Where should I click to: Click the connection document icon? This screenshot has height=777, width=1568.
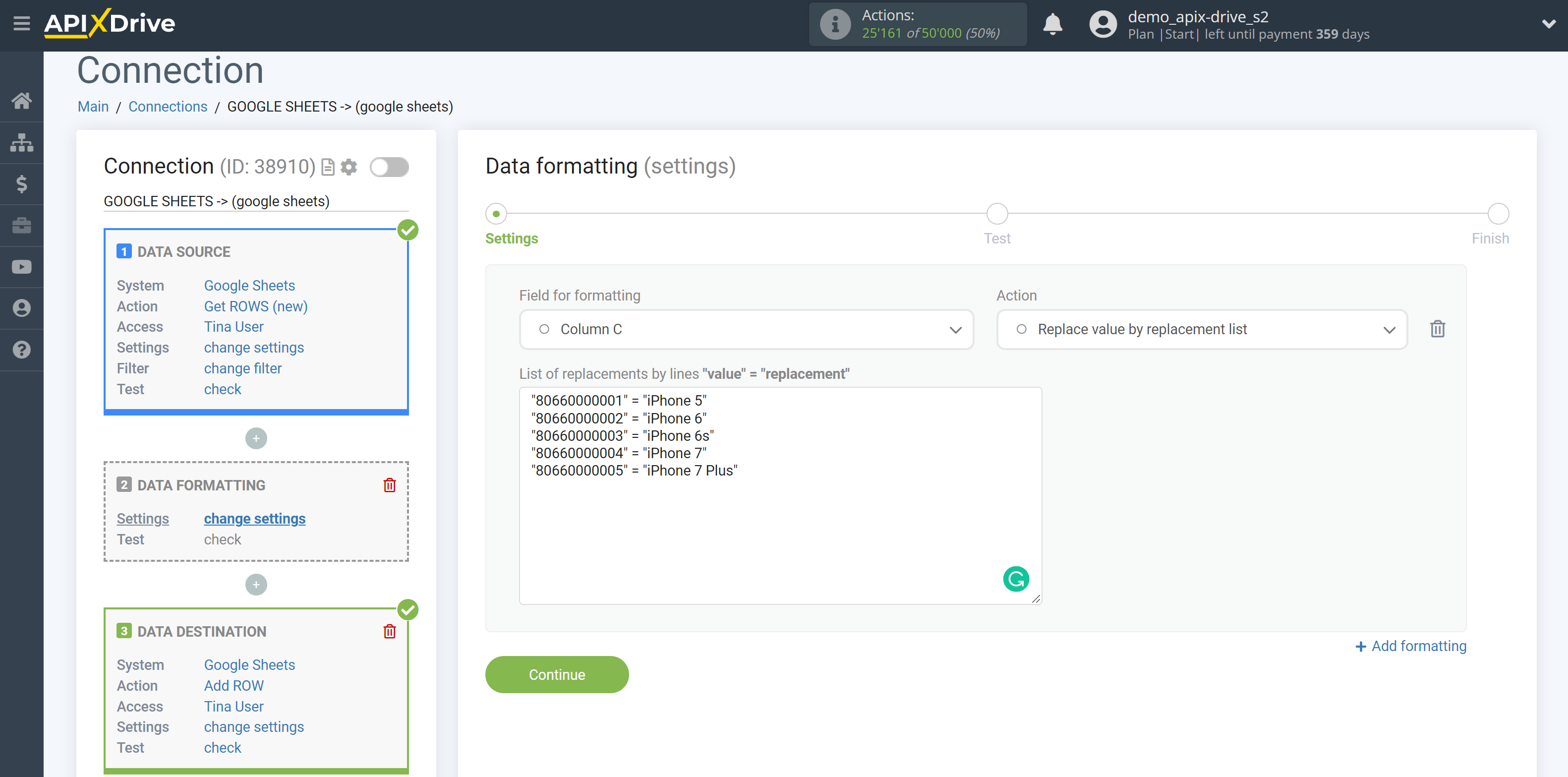pyautogui.click(x=328, y=167)
